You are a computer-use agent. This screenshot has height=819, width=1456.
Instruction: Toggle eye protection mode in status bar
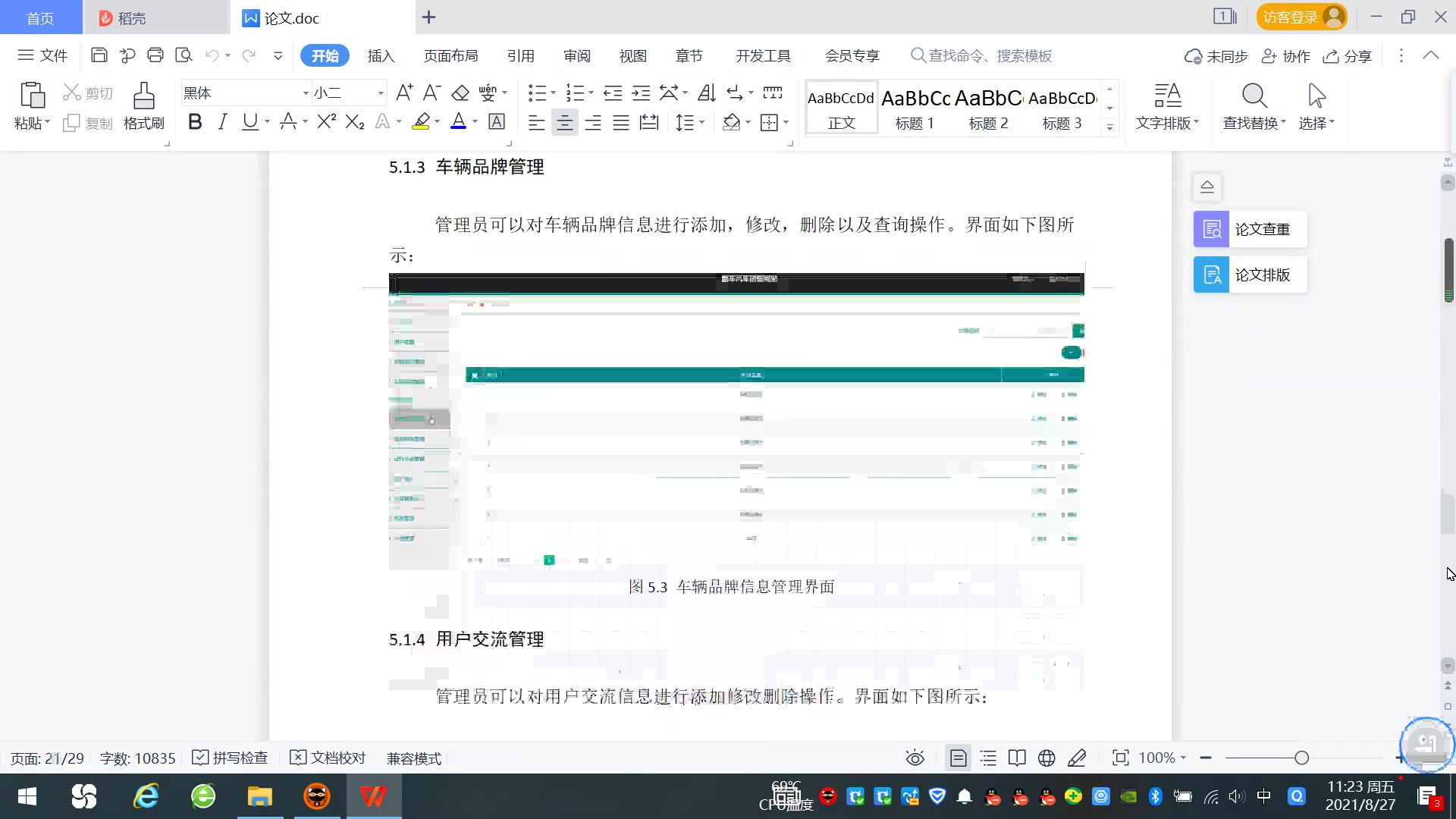click(915, 758)
